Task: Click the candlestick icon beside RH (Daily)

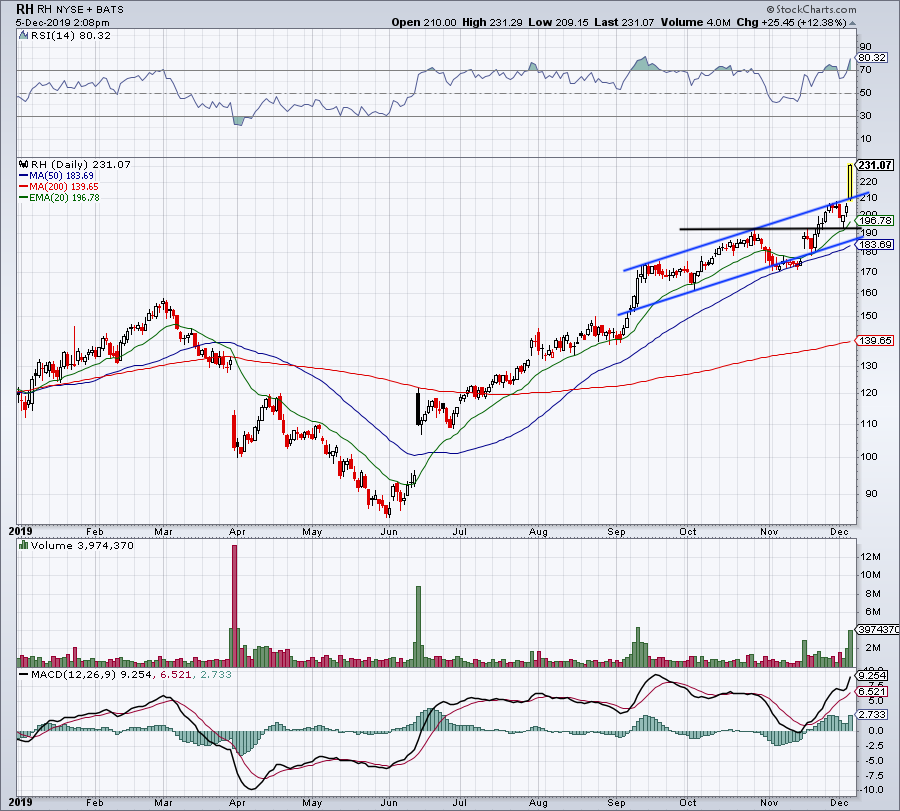Action: coord(24,164)
